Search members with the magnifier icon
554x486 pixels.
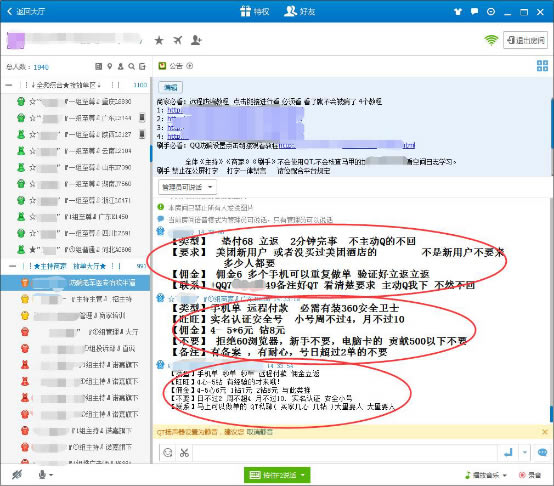131,66
